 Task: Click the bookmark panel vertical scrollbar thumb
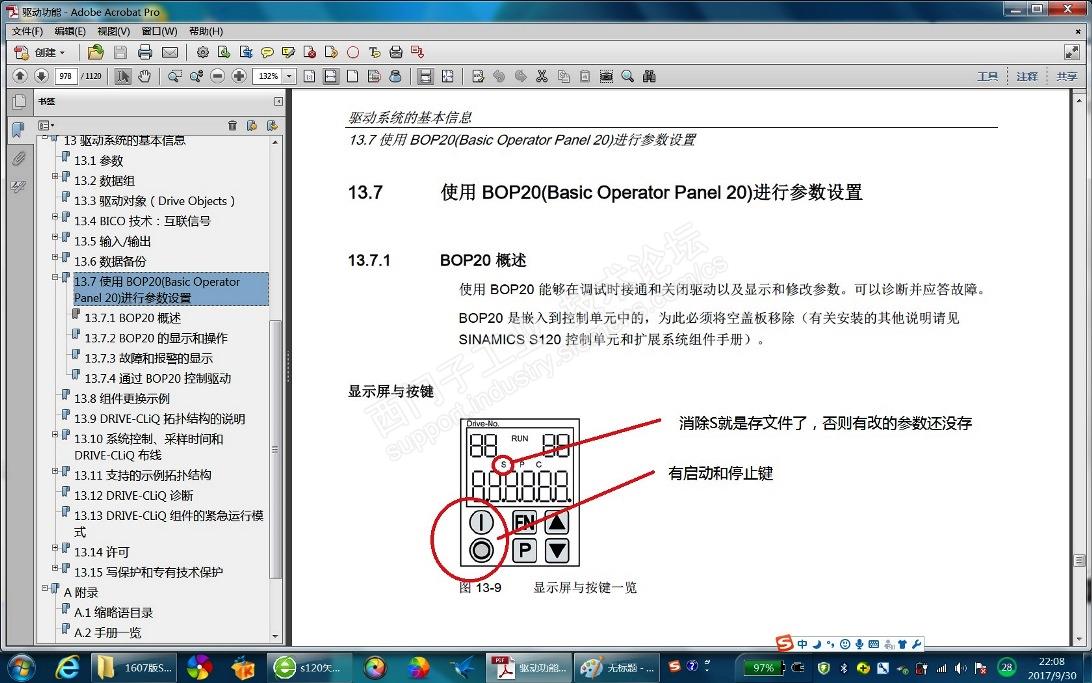click(275, 449)
